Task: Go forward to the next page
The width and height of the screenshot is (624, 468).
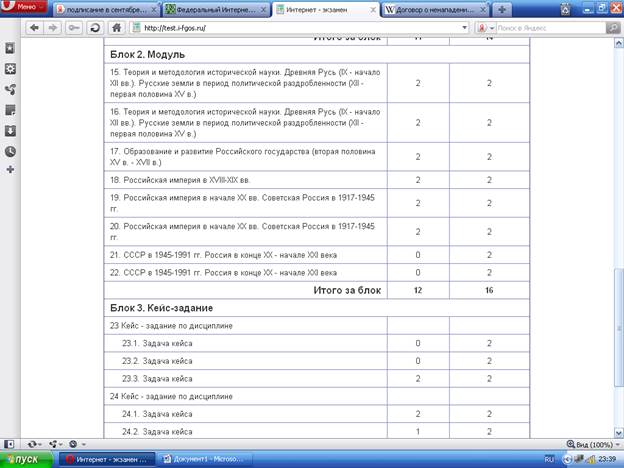Action: click(x=53, y=28)
